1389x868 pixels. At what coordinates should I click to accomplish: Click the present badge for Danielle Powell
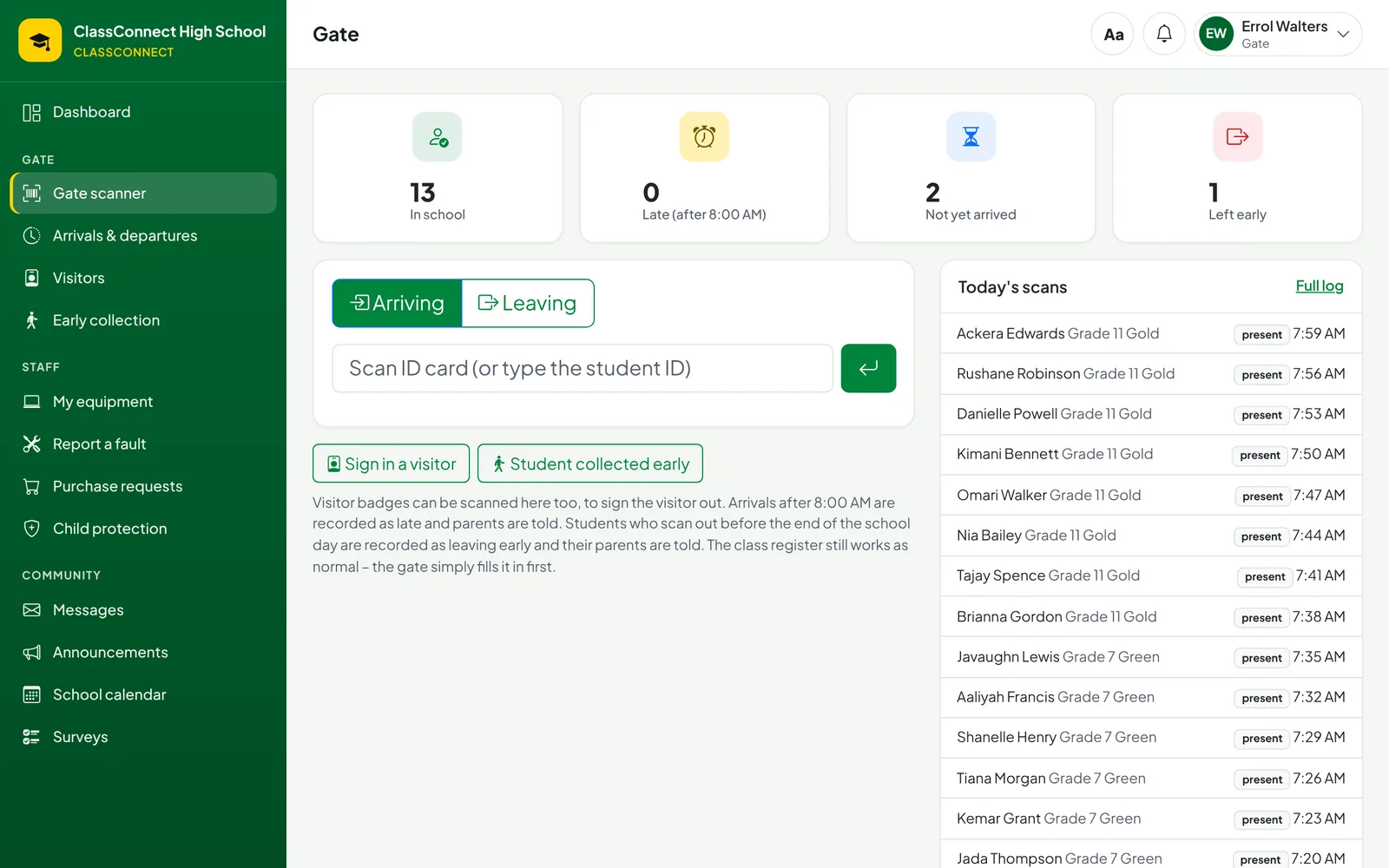click(x=1261, y=415)
